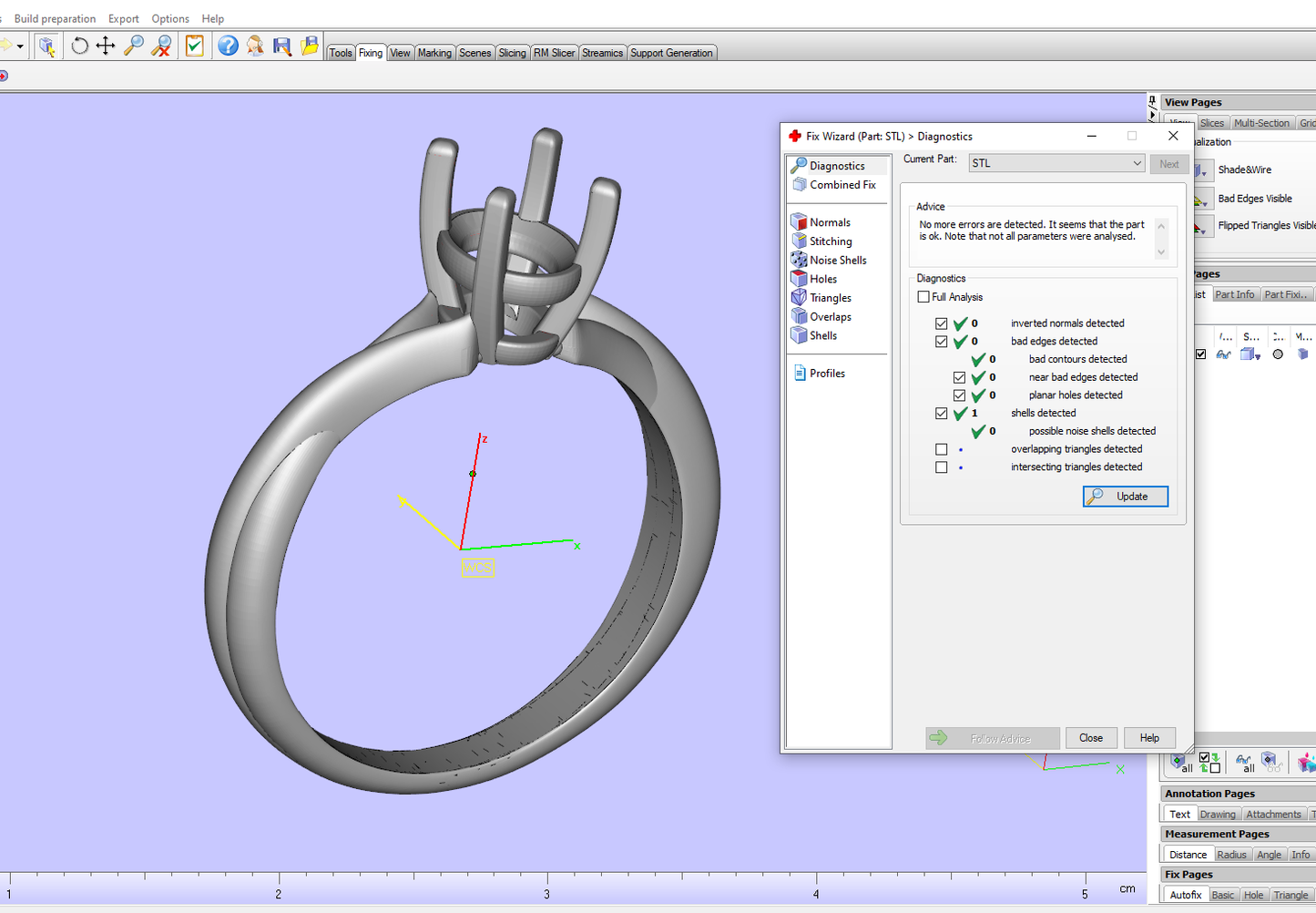Viewport: 1316px width, 913px height.
Task: Select the Rotate view tool in toolbar
Action: click(79, 46)
